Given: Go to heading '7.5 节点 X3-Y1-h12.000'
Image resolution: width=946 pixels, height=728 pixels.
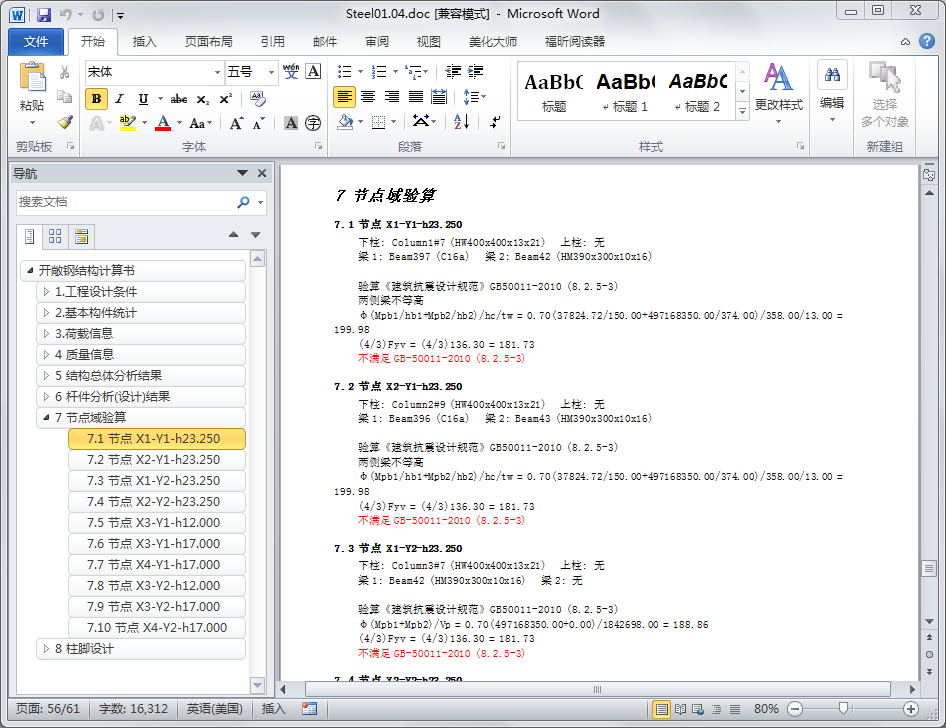Looking at the screenshot, I should (153, 523).
